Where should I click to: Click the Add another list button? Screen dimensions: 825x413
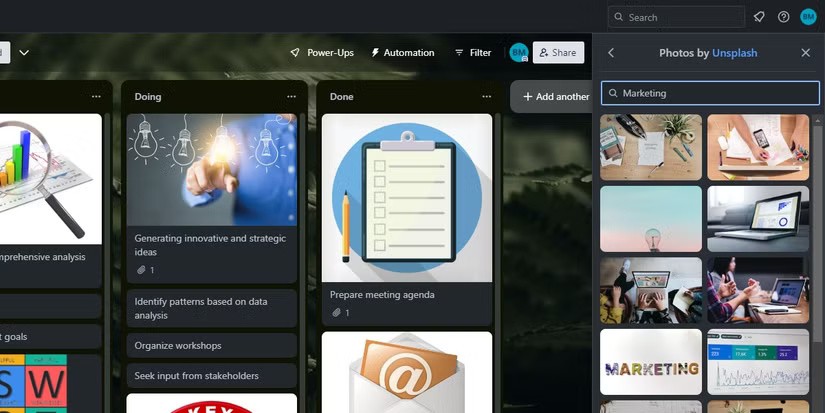(x=555, y=97)
